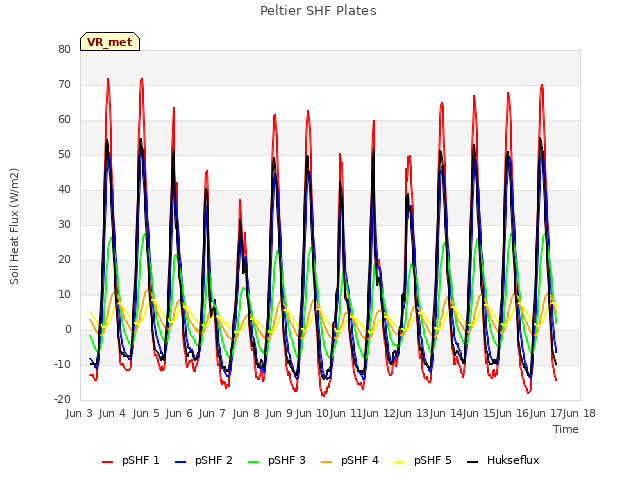Click the blue pSHF 2 legend swatch

180,462
